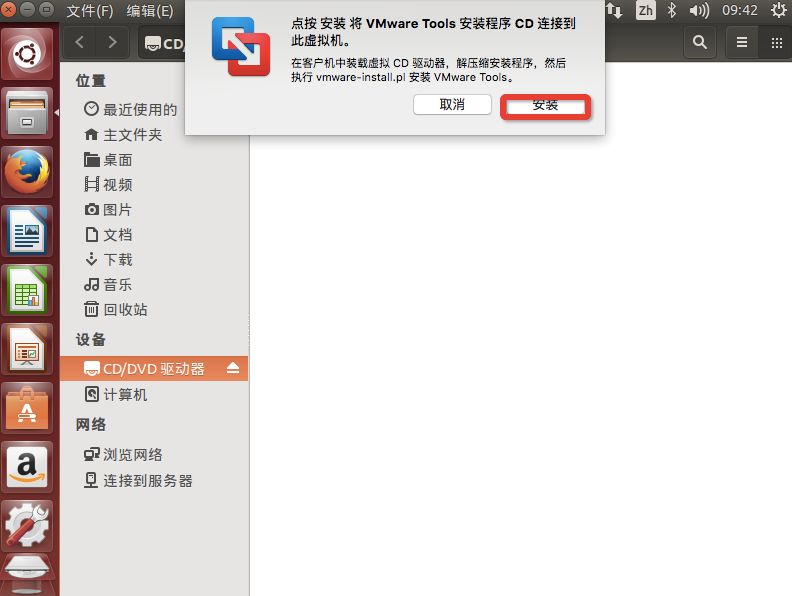Viewport: 792px width, 596px height.
Task: Open 文档 (Documents) folder
Action: [x=108, y=235]
